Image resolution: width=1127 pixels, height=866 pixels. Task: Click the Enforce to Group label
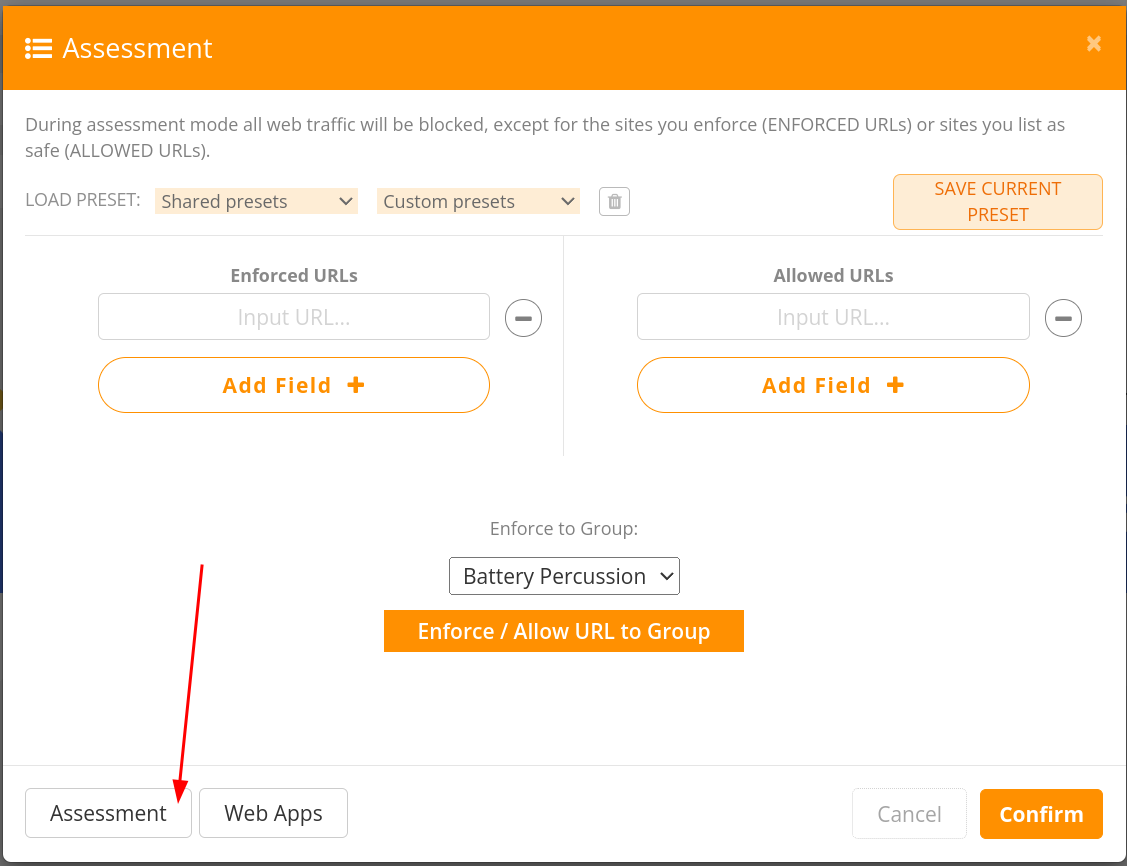[564, 529]
